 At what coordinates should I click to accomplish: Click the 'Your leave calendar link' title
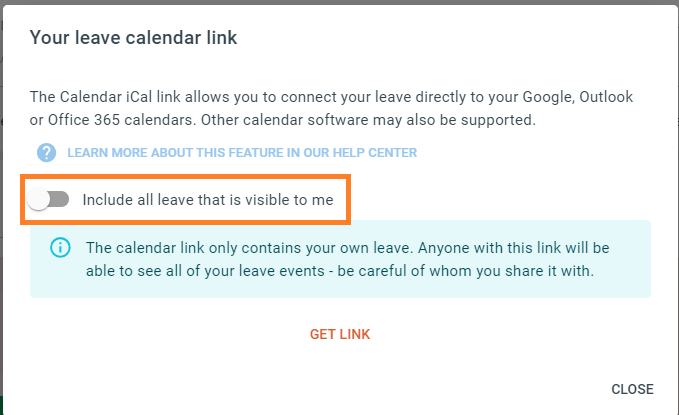(133, 38)
